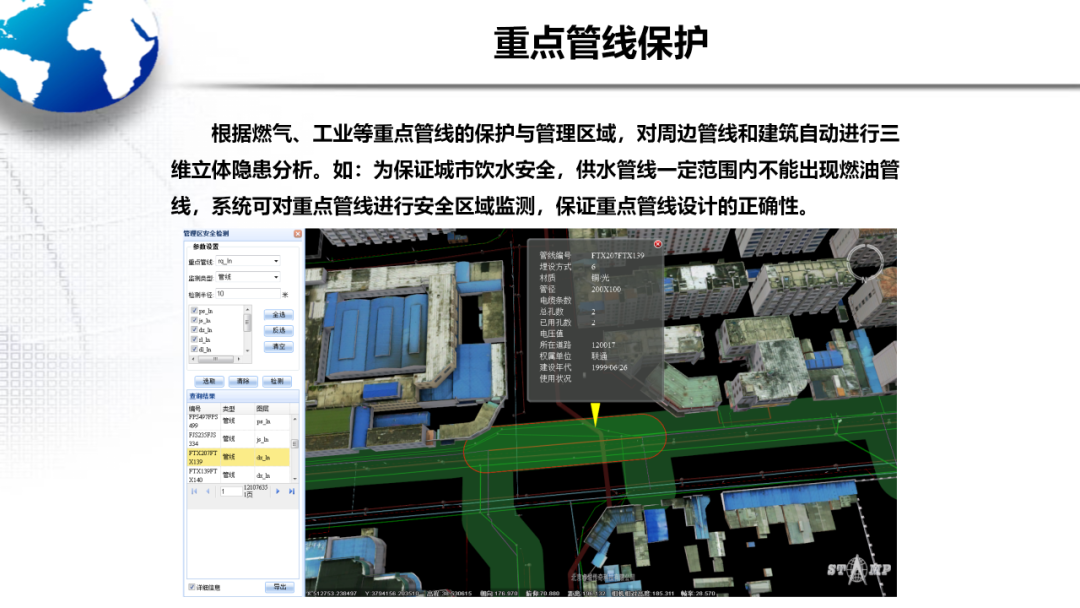This screenshot has height=608, width=1080.
Task: Select result row FJS235FJS334
Action: [x=238, y=439]
